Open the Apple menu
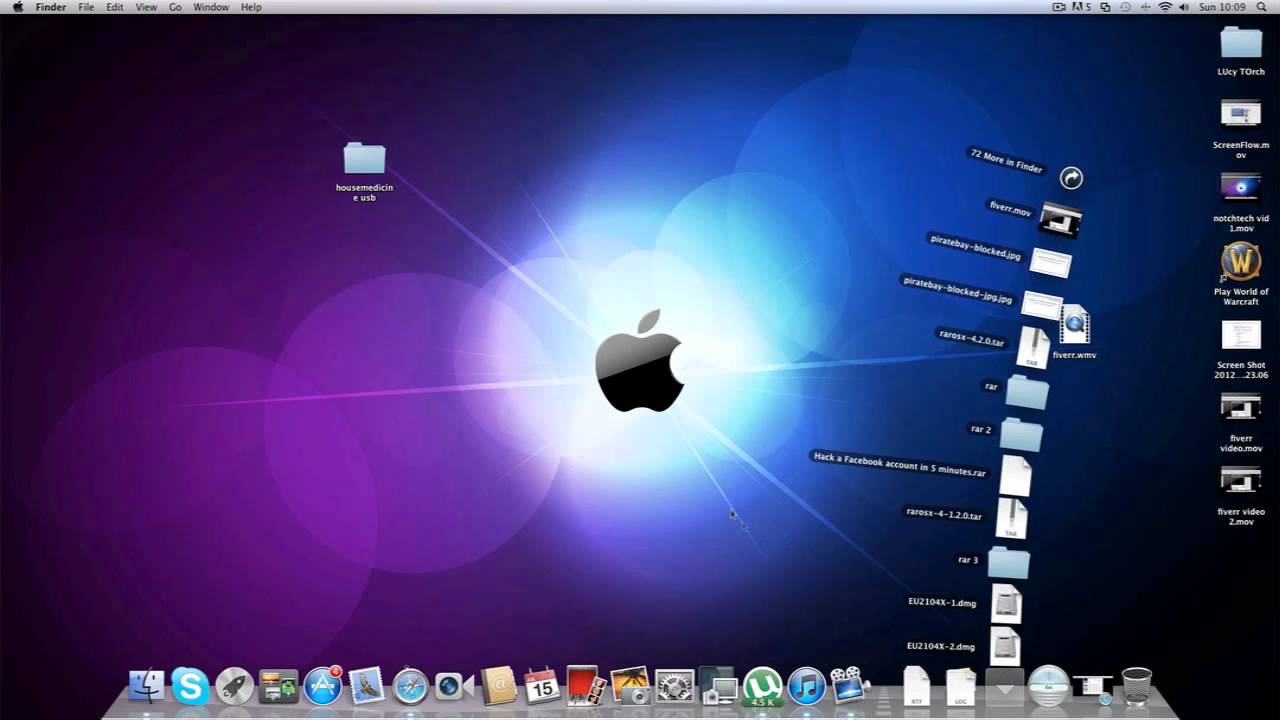This screenshot has height=720, width=1280. (17, 7)
